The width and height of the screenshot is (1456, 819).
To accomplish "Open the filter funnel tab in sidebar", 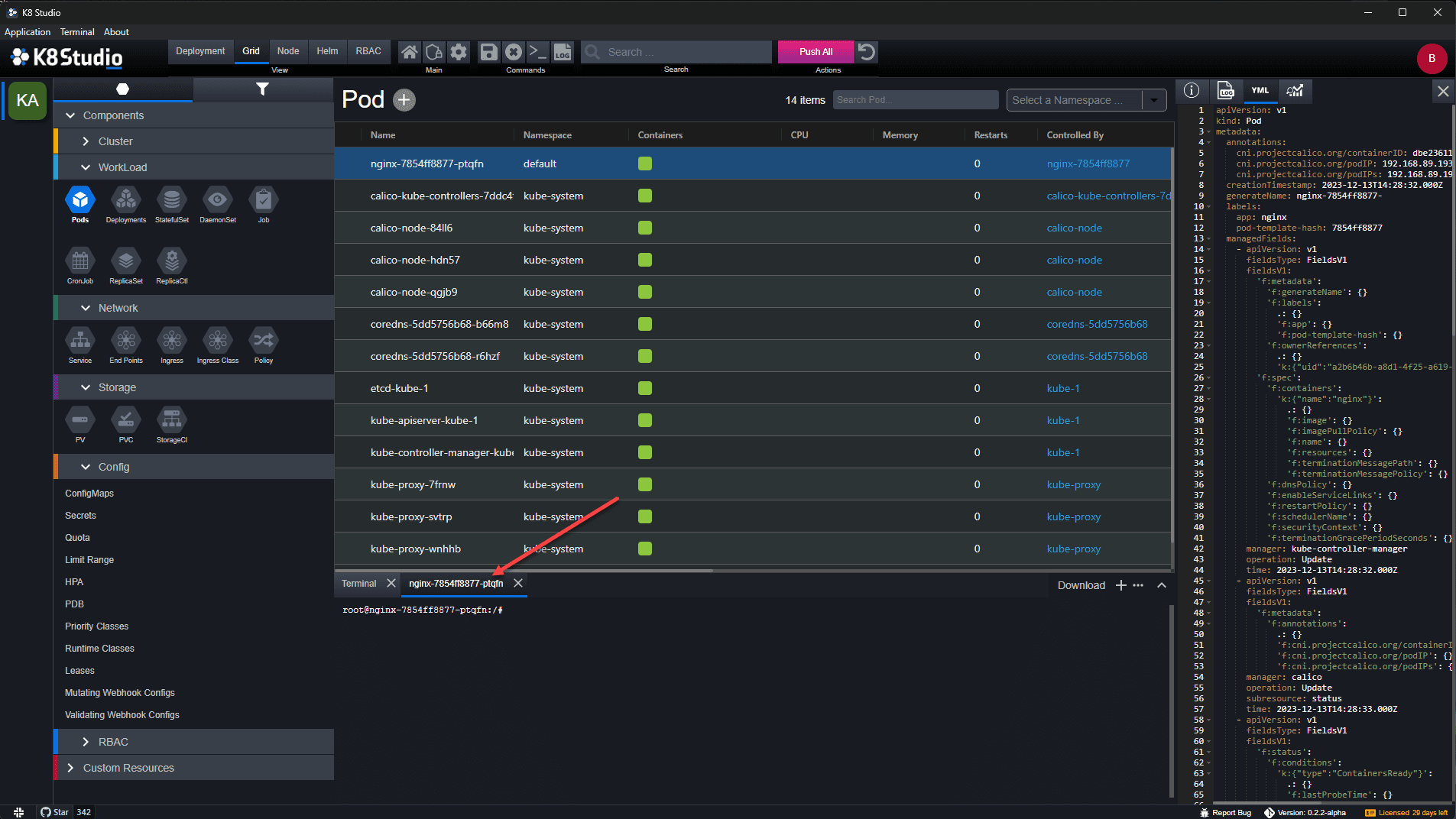I will click(262, 89).
